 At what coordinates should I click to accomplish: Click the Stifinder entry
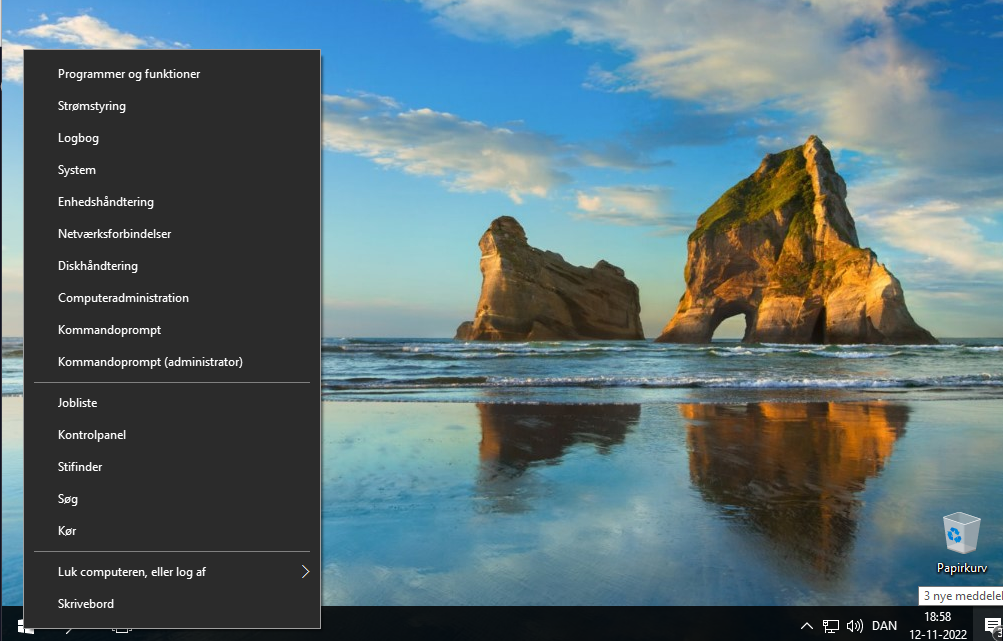pos(80,467)
